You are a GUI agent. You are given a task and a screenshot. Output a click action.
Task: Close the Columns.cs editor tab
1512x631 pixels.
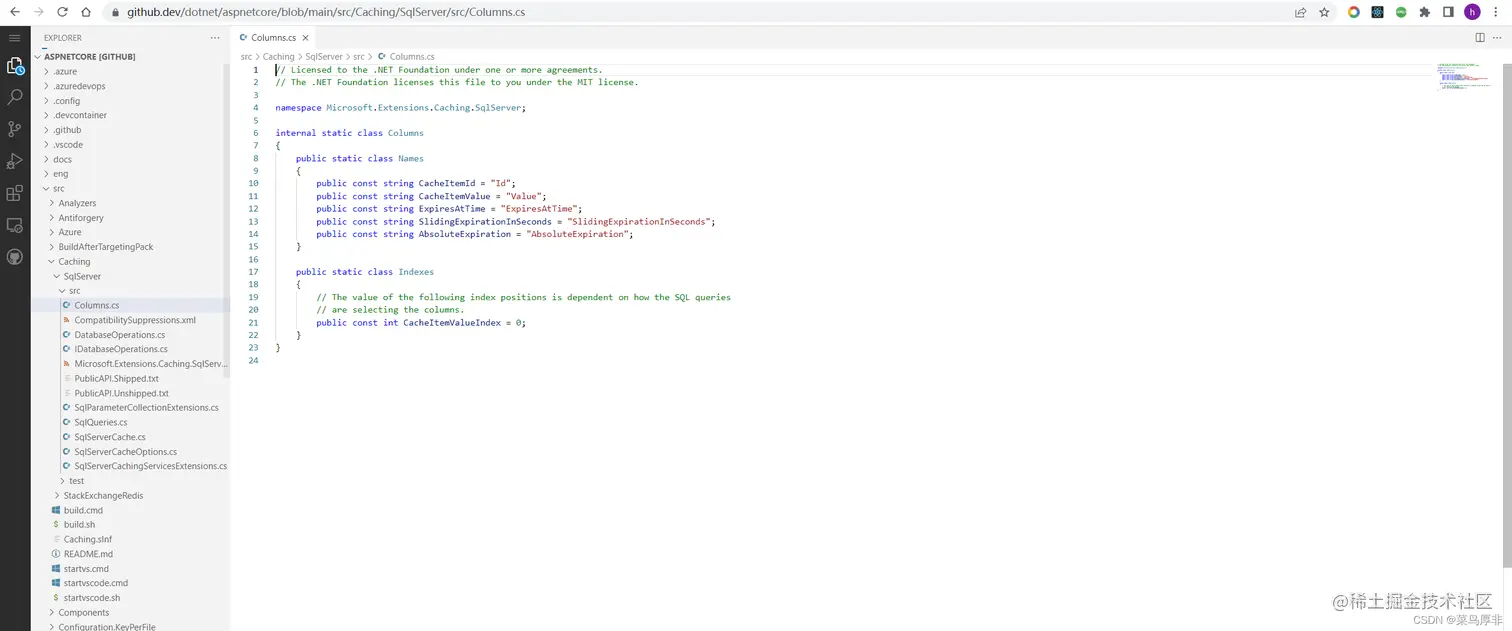coord(305,38)
